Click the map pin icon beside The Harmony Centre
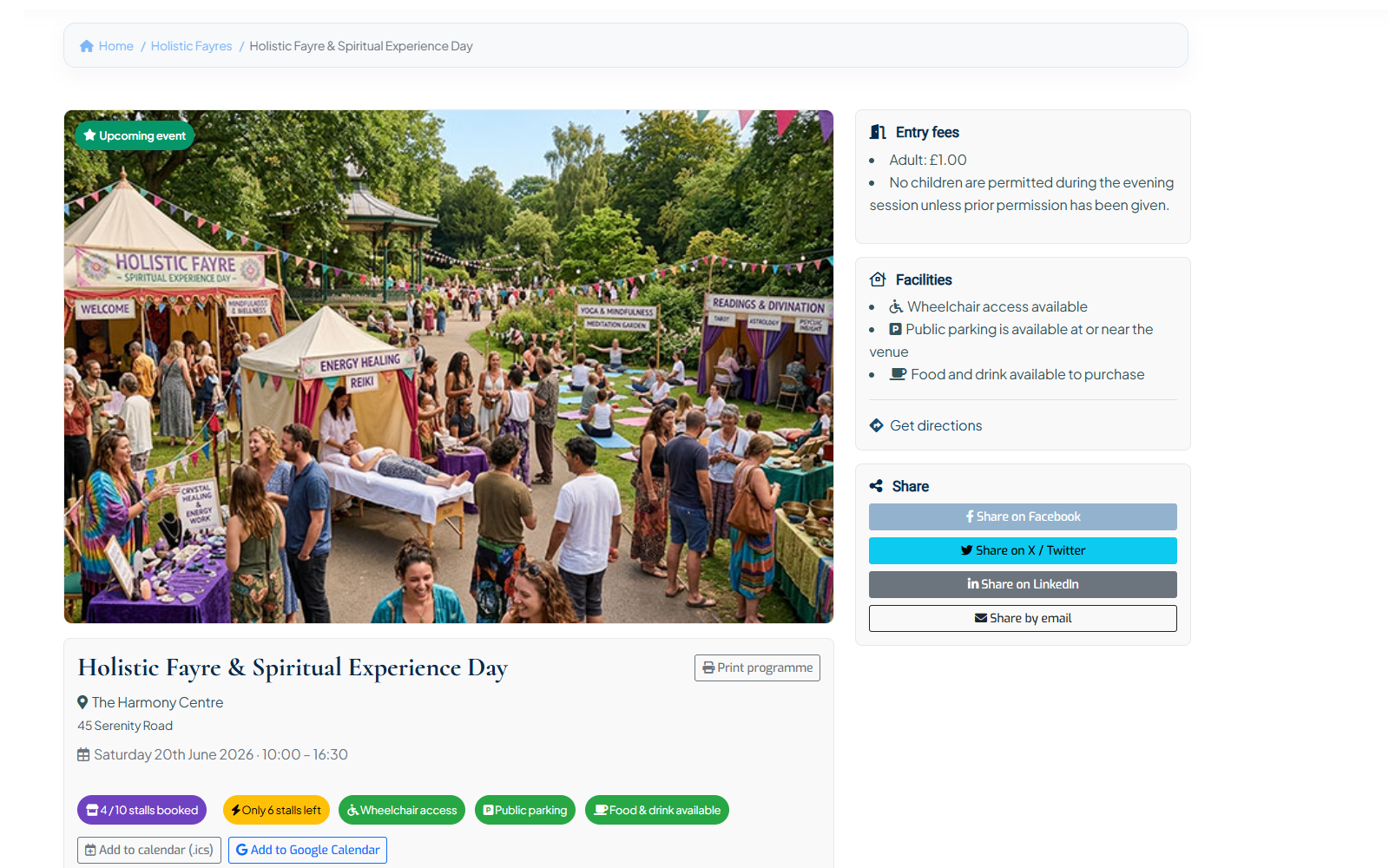This screenshot has height=868, width=1389. click(82, 702)
